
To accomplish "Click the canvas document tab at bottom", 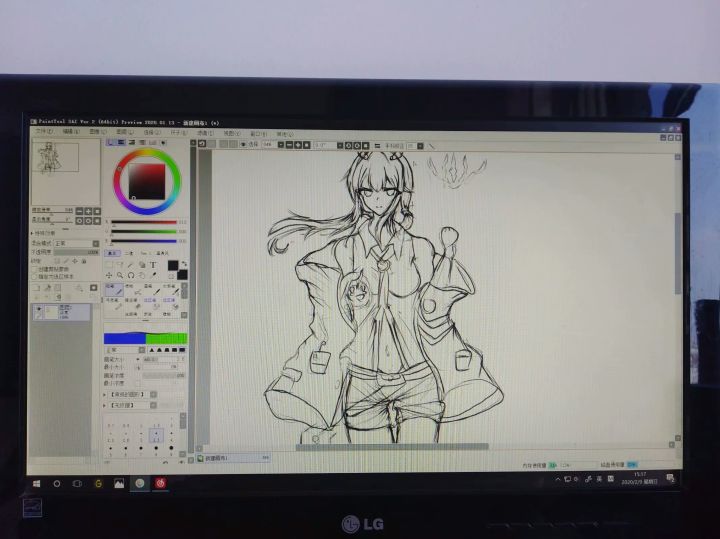I will coord(233,458).
